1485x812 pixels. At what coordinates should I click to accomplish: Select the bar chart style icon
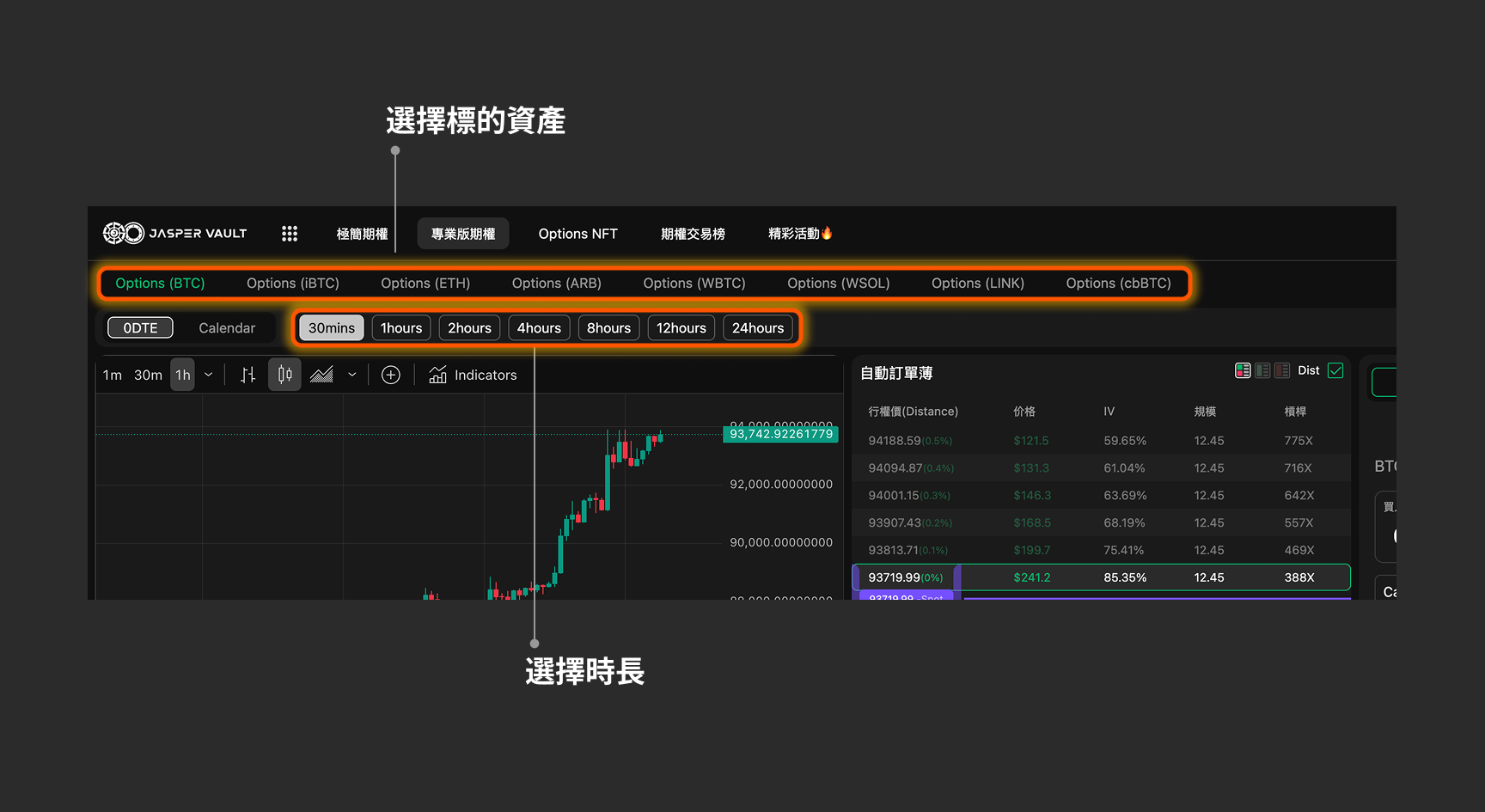[248, 375]
